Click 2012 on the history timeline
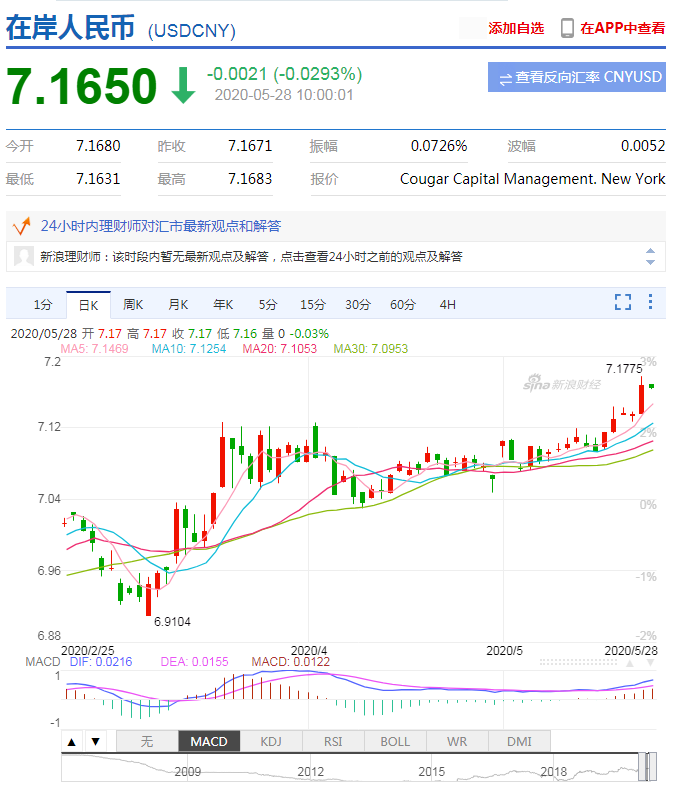The image size is (689, 790). click(x=310, y=772)
